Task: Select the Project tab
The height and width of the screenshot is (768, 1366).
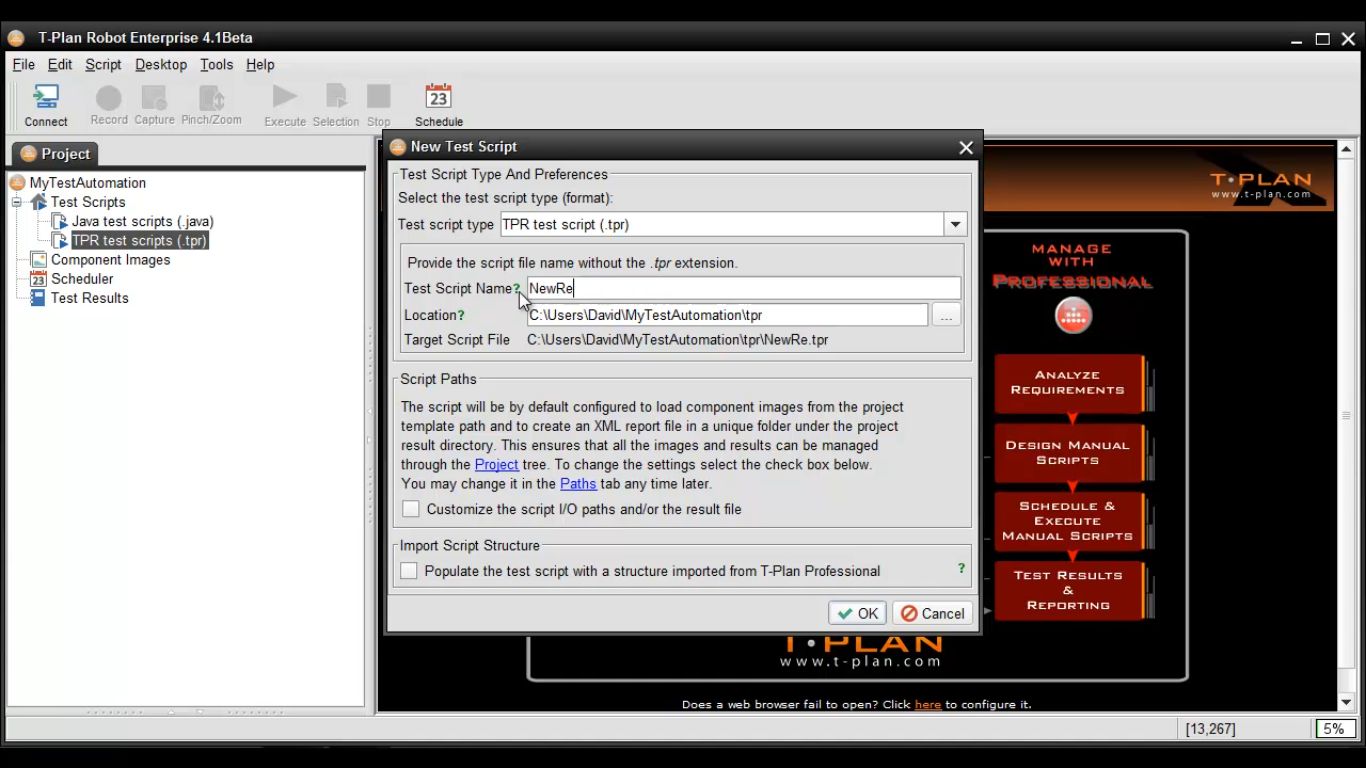Action: [x=56, y=153]
